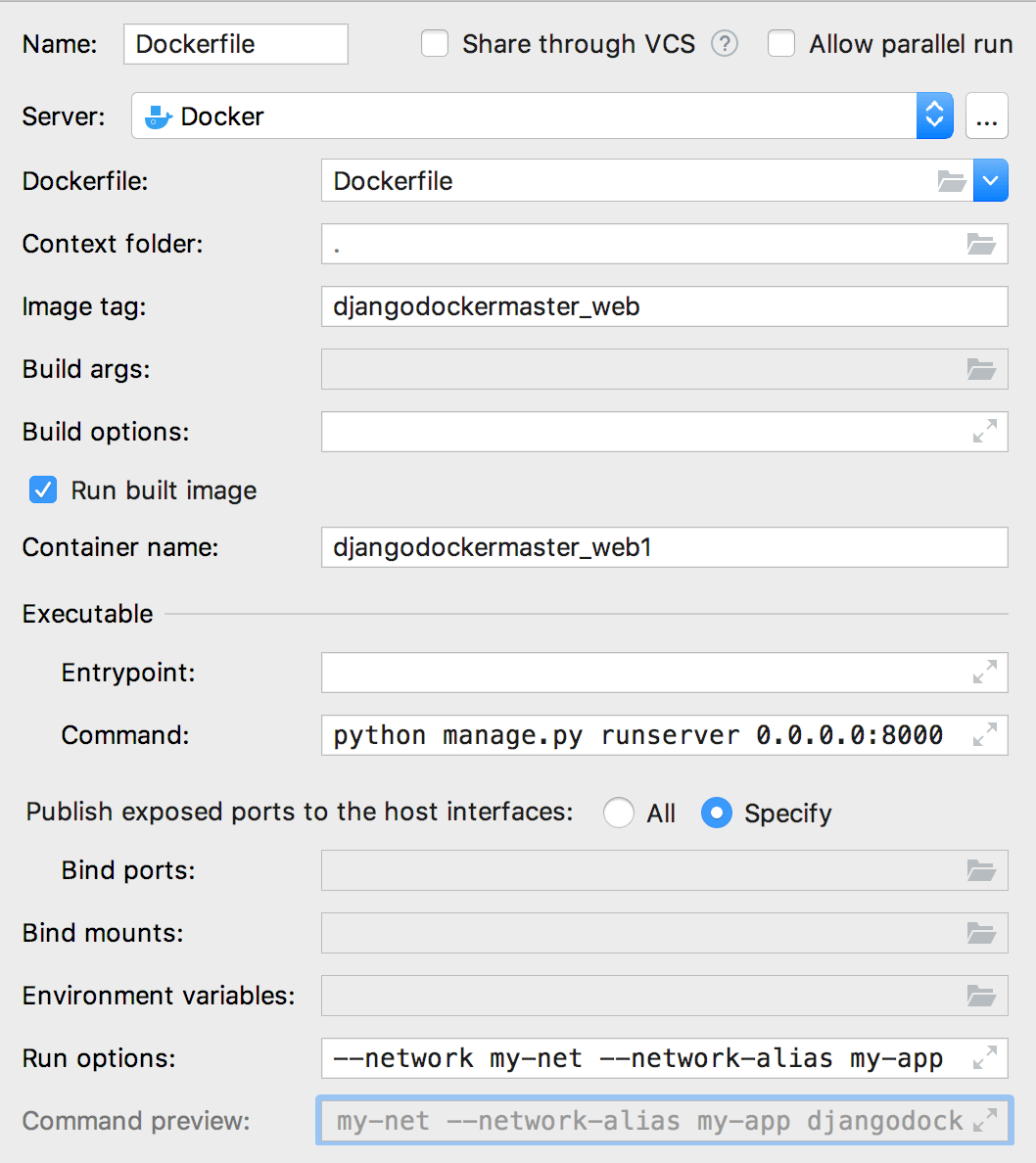Screen dimensions: 1036x1163
Task: Expand the Build options field
Action: 985,431
